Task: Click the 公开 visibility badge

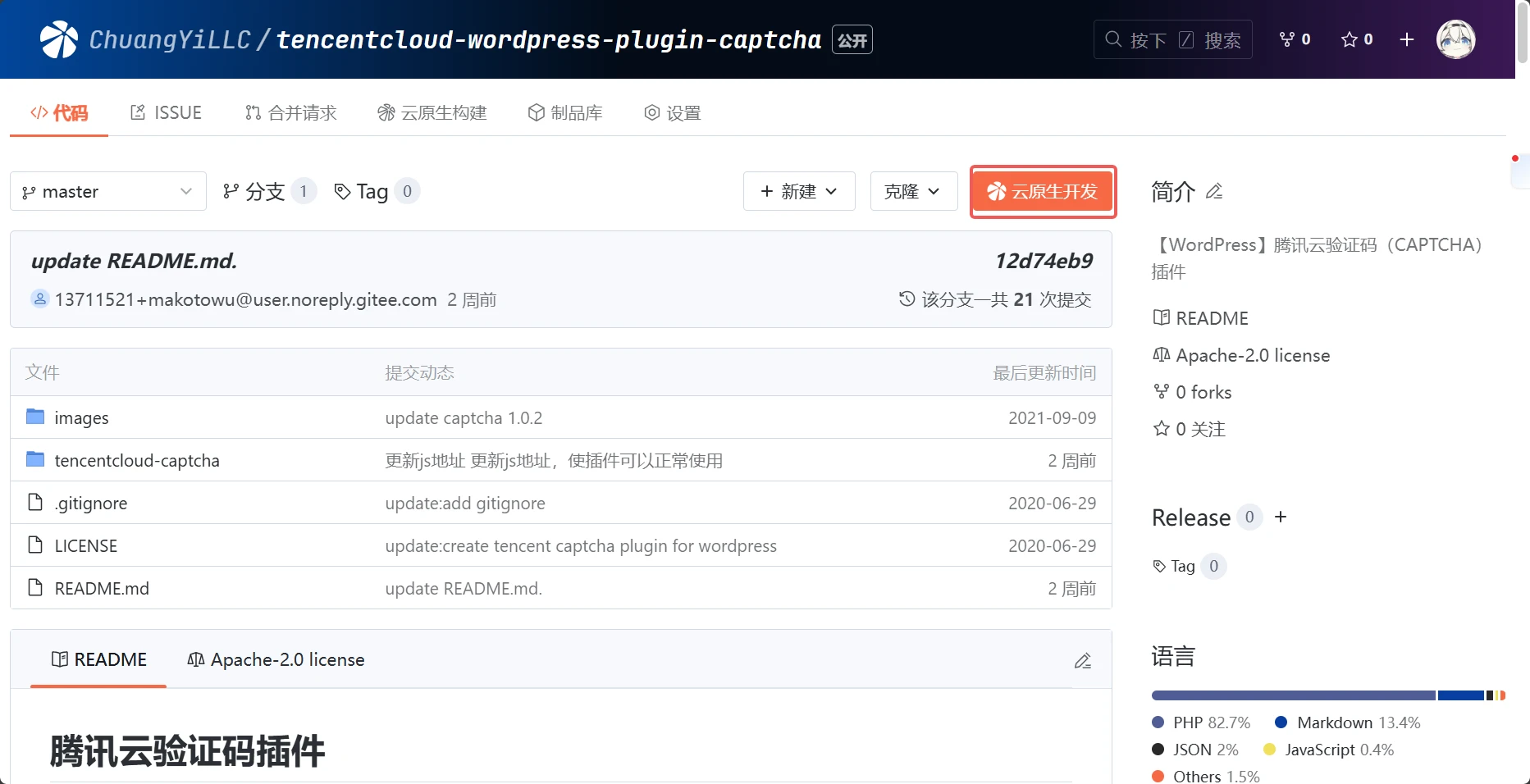Action: [852, 39]
